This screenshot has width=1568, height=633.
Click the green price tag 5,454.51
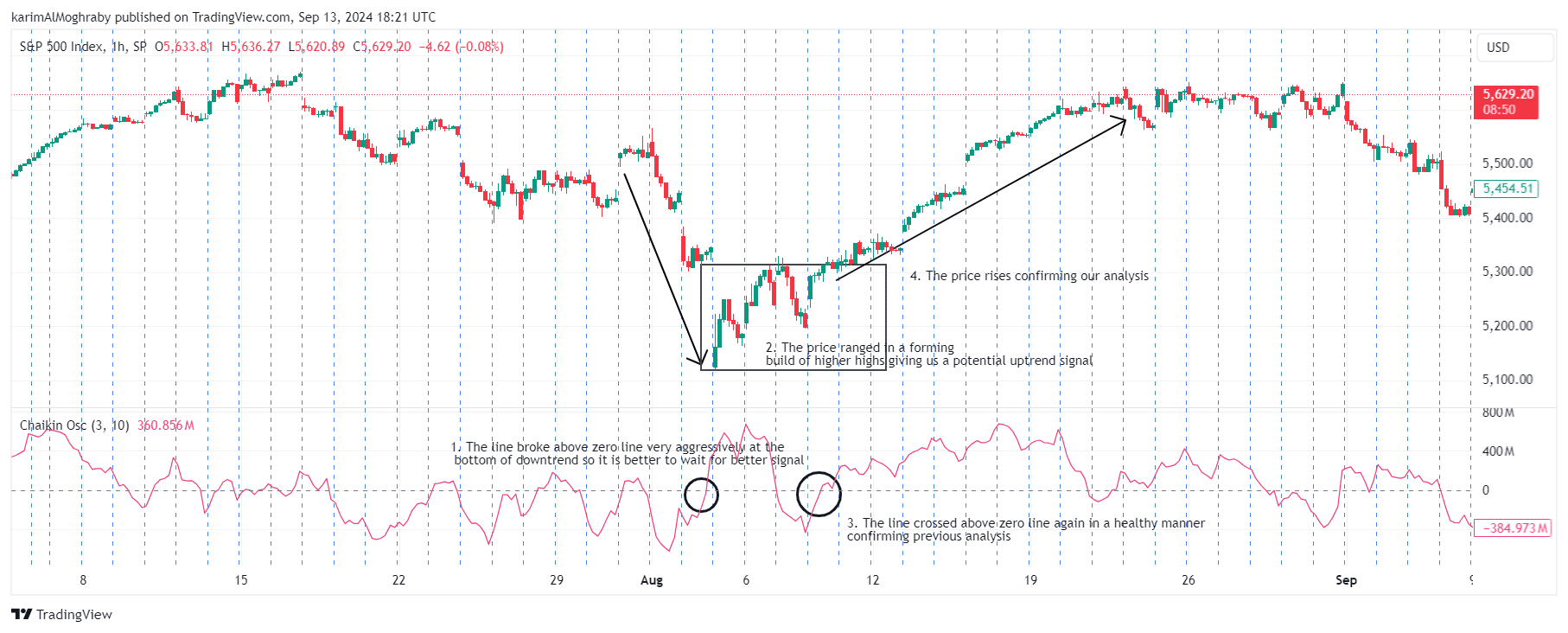click(1507, 189)
